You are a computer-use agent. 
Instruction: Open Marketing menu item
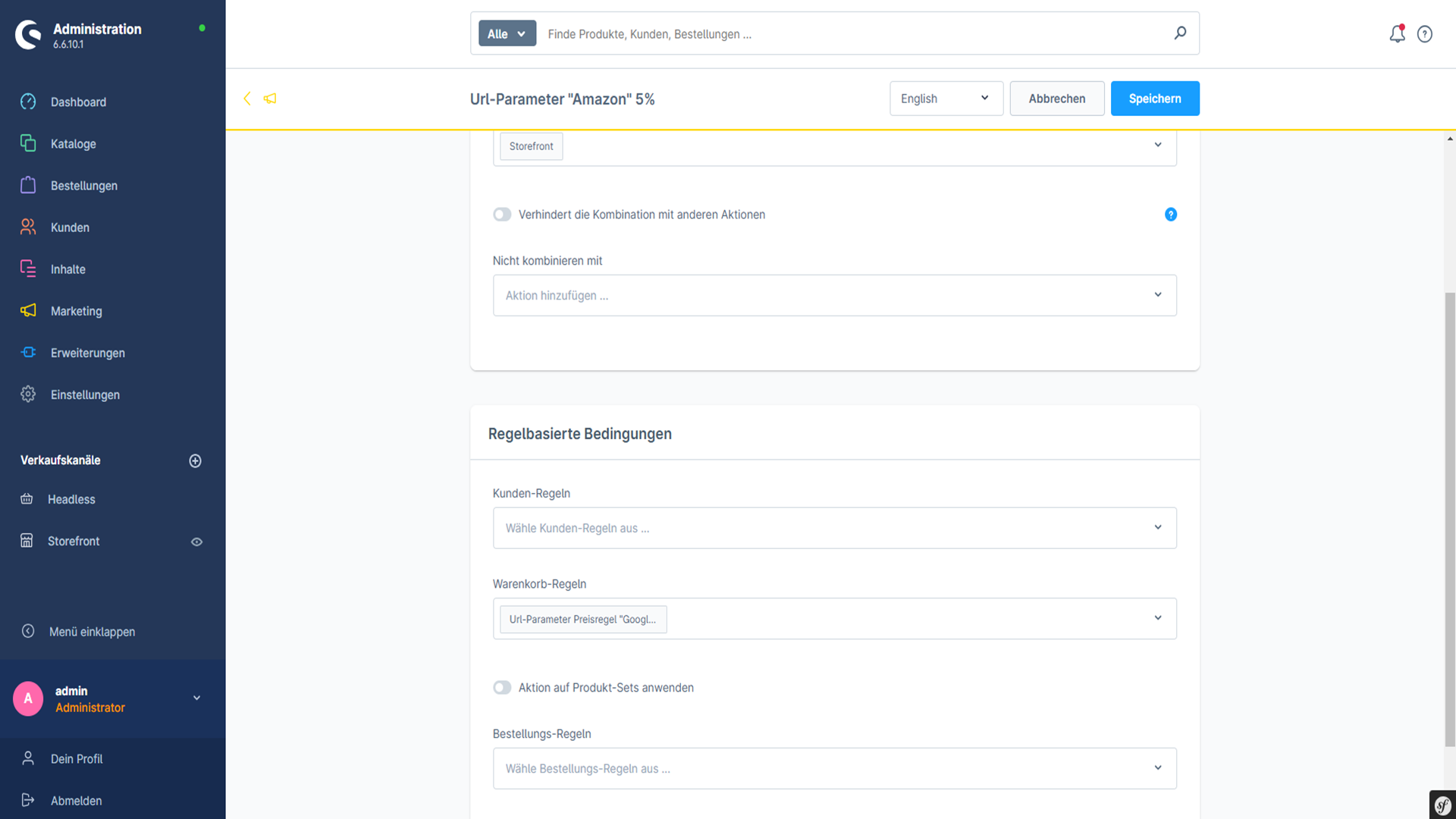(x=76, y=311)
